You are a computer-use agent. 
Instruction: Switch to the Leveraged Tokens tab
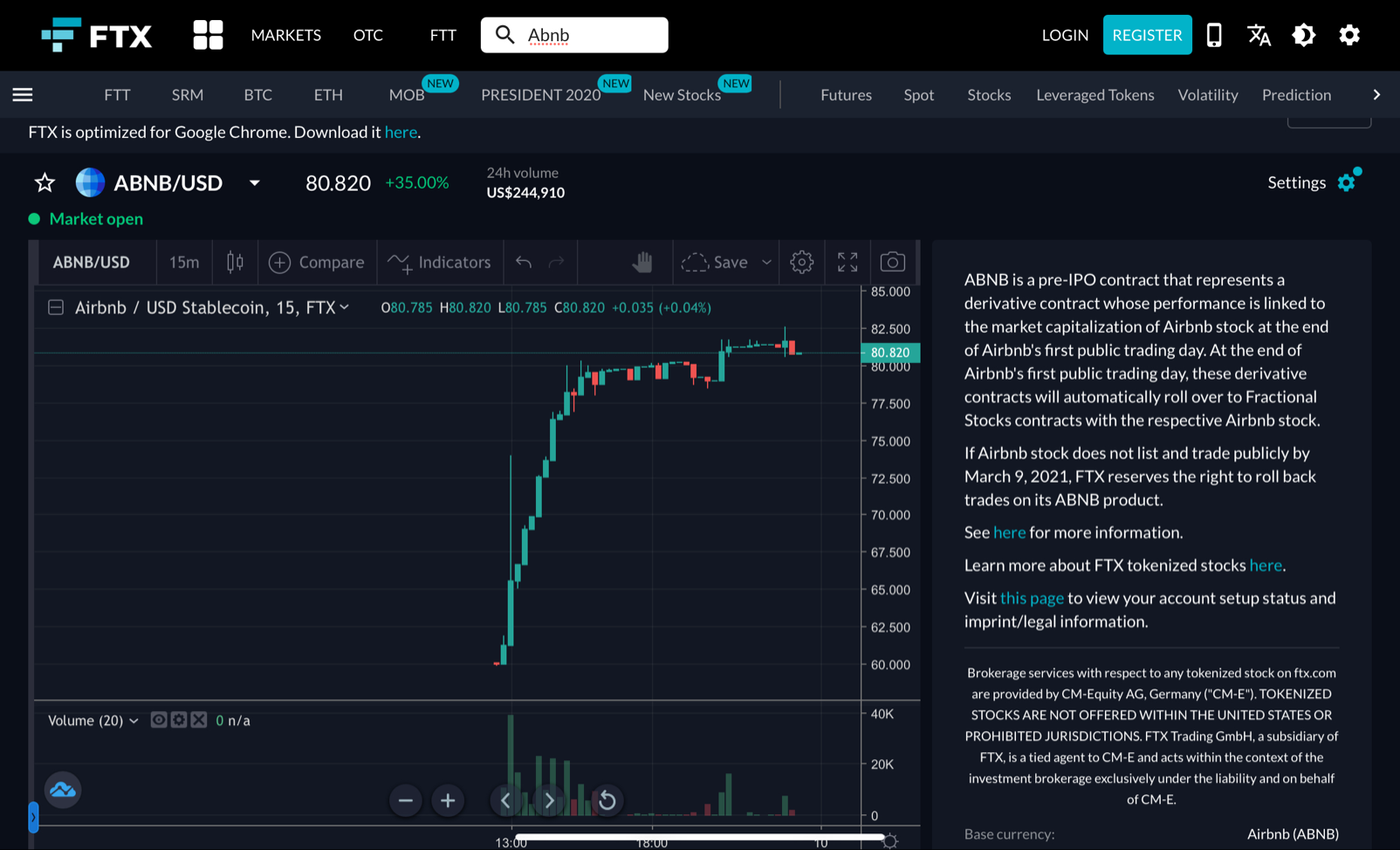1095,94
